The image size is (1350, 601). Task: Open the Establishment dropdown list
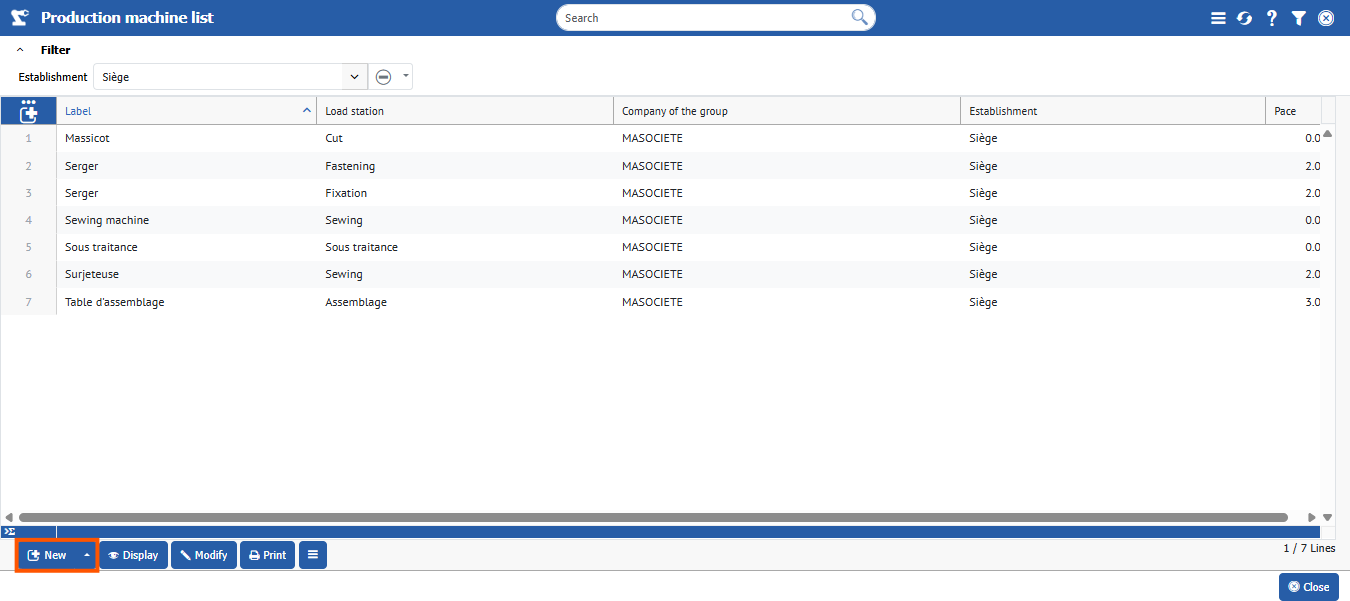355,77
